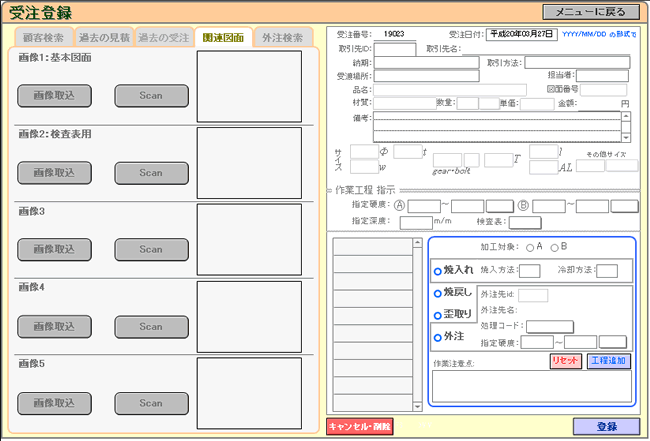The width and height of the screenshot is (650, 441).
Task: Select radio button A for 加工対象
Action: click(x=530, y=247)
